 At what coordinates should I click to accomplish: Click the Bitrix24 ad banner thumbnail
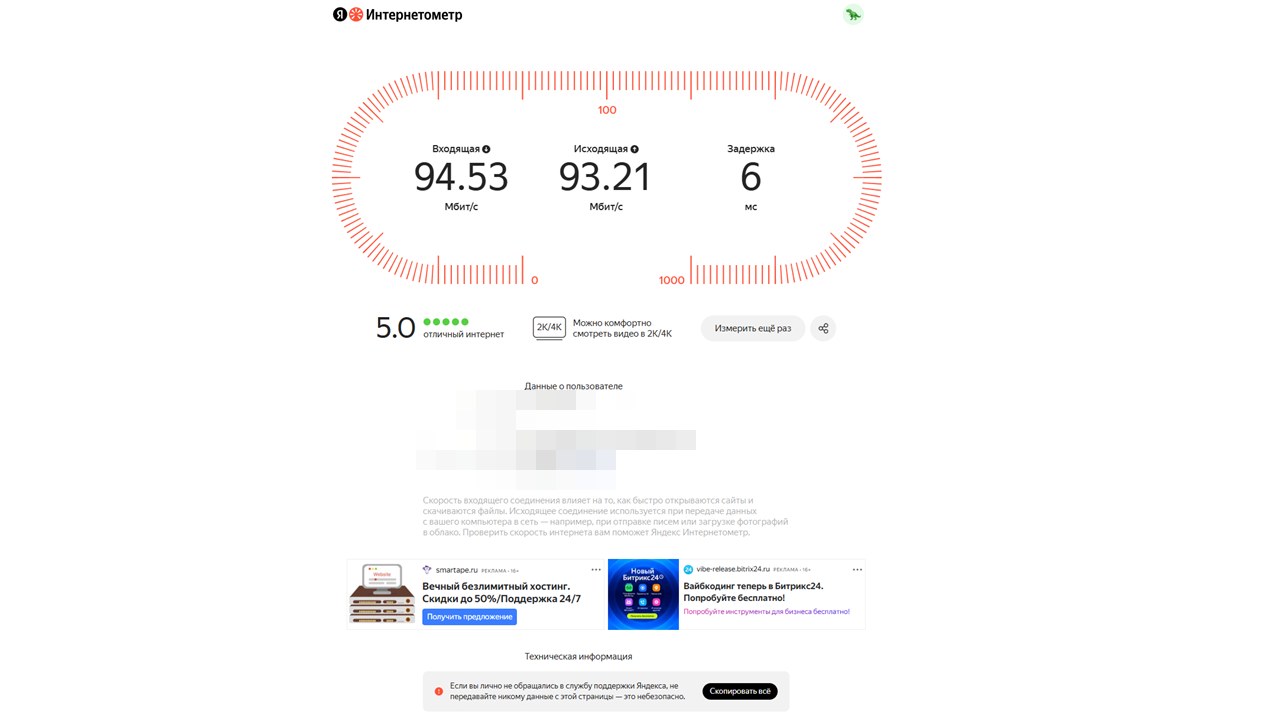(643, 594)
